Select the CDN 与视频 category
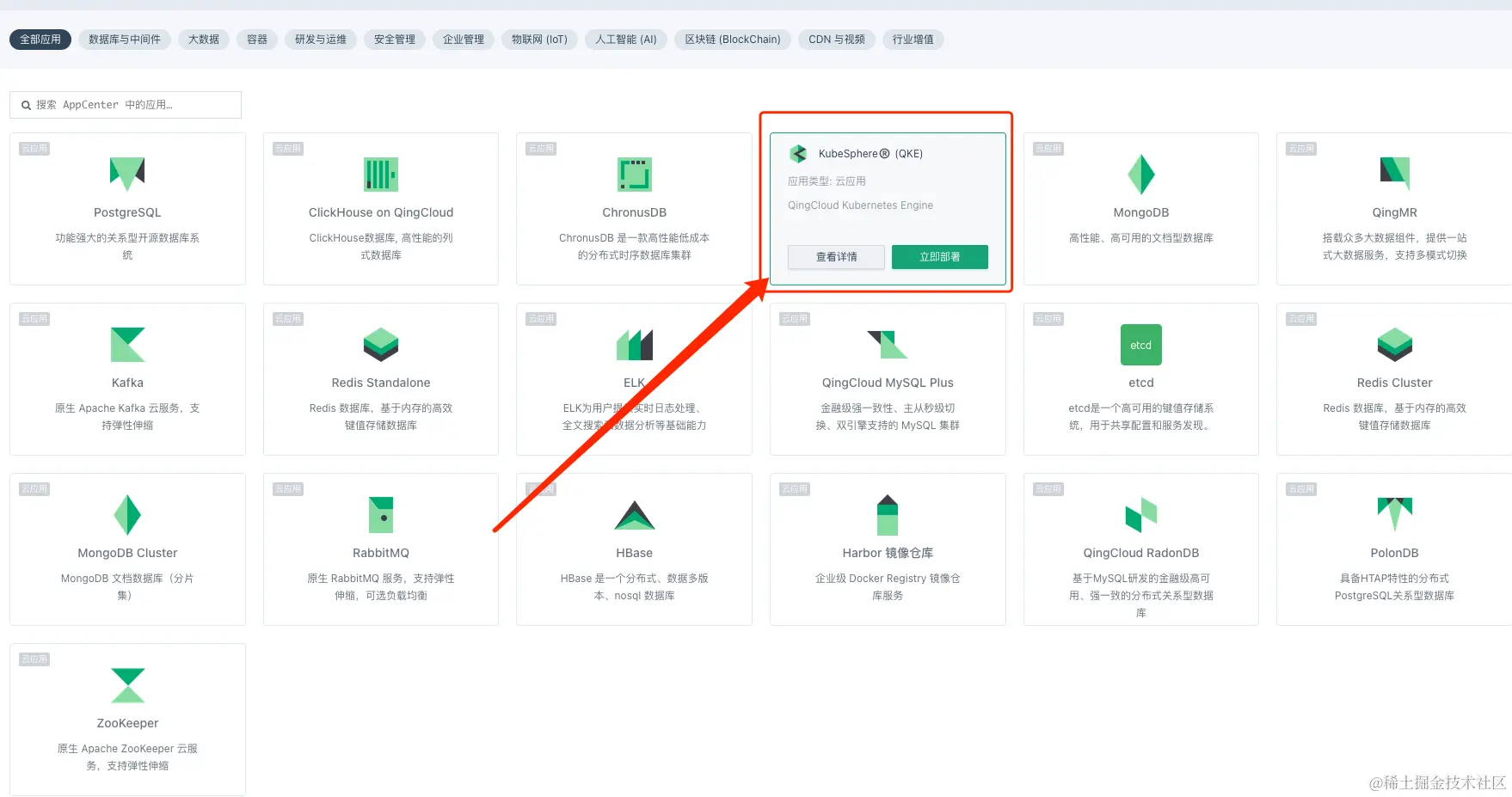Image resolution: width=1512 pixels, height=797 pixels. 837,40
